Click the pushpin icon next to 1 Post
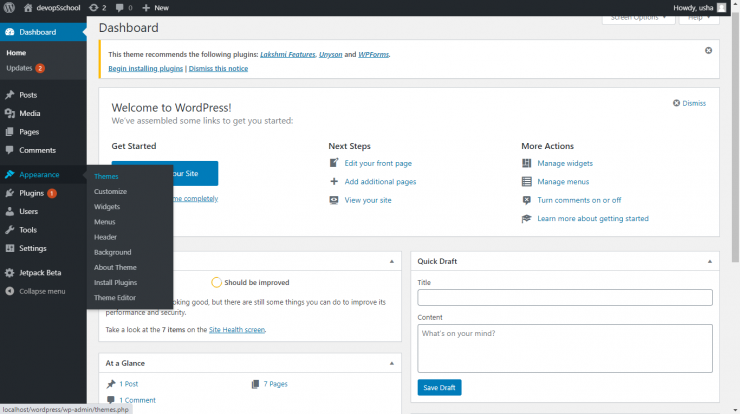740x414 pixels. (111, 384)
